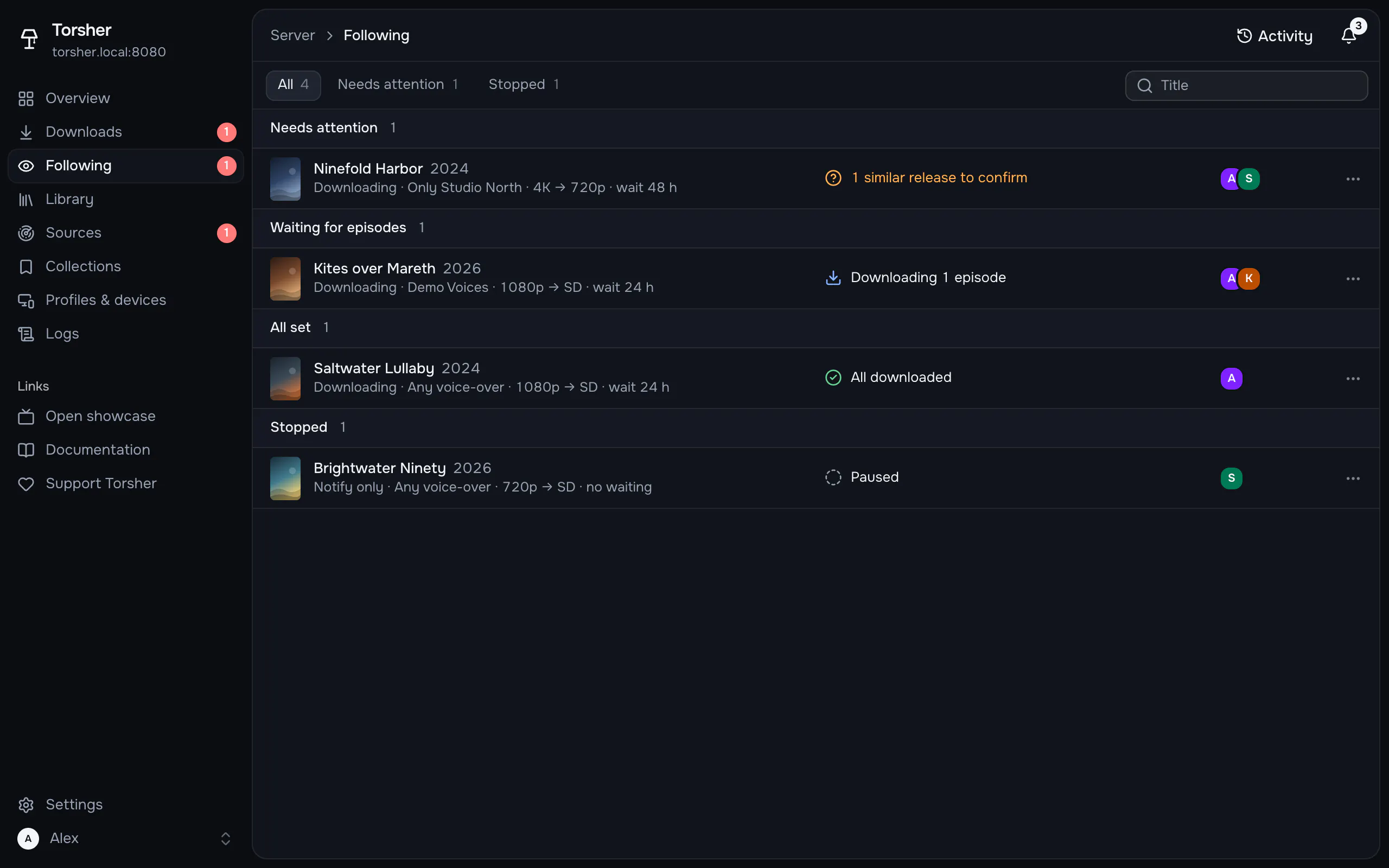This screenshot has width=1389, height=868.
Task: Open the Overview page in sidebar
Action: point(126,98)
